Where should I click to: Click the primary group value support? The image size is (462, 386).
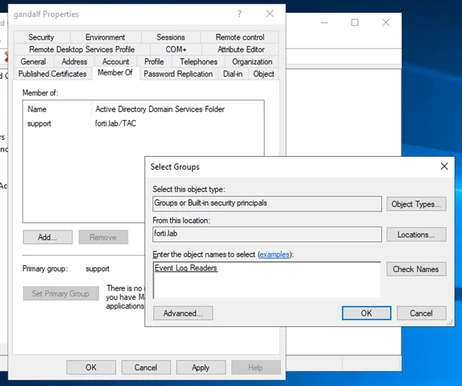pyautogui.click(x=97, y=269)
